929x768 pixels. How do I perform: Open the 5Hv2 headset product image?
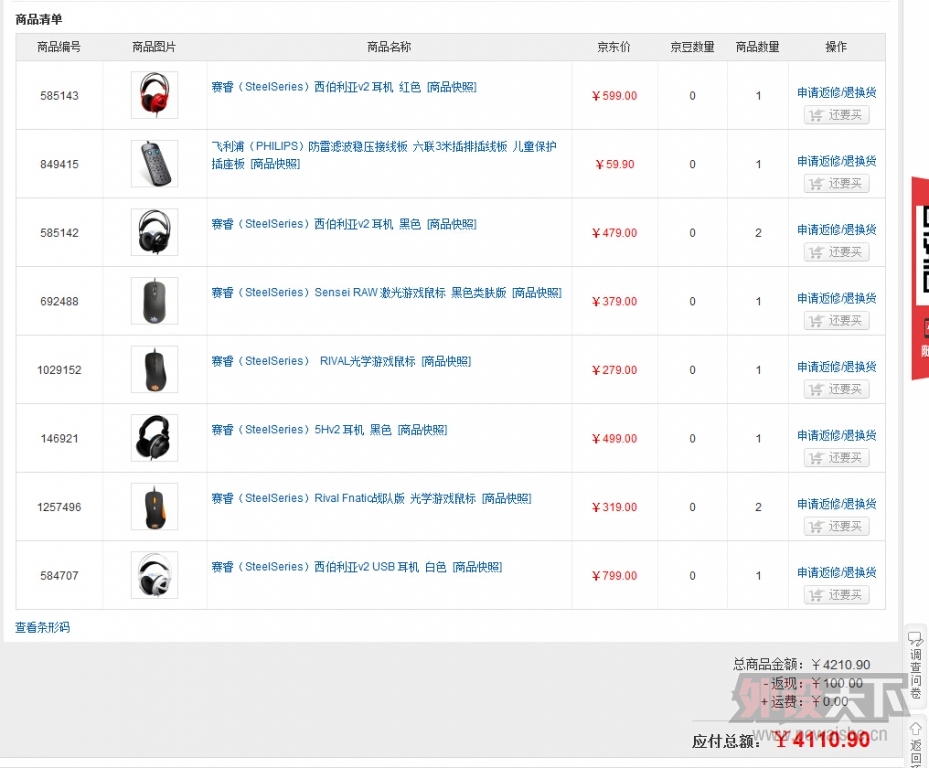154,439
